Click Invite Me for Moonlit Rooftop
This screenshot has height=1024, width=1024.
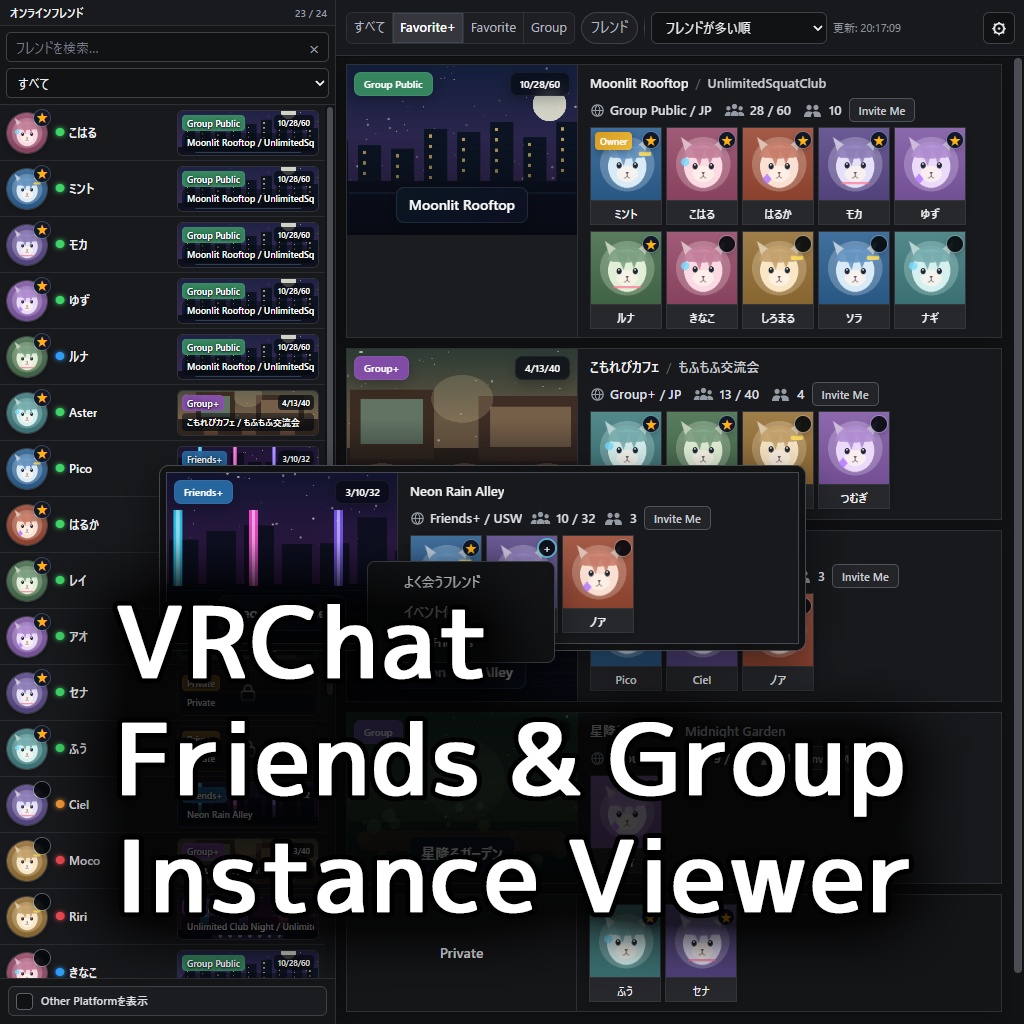(882, 111)
